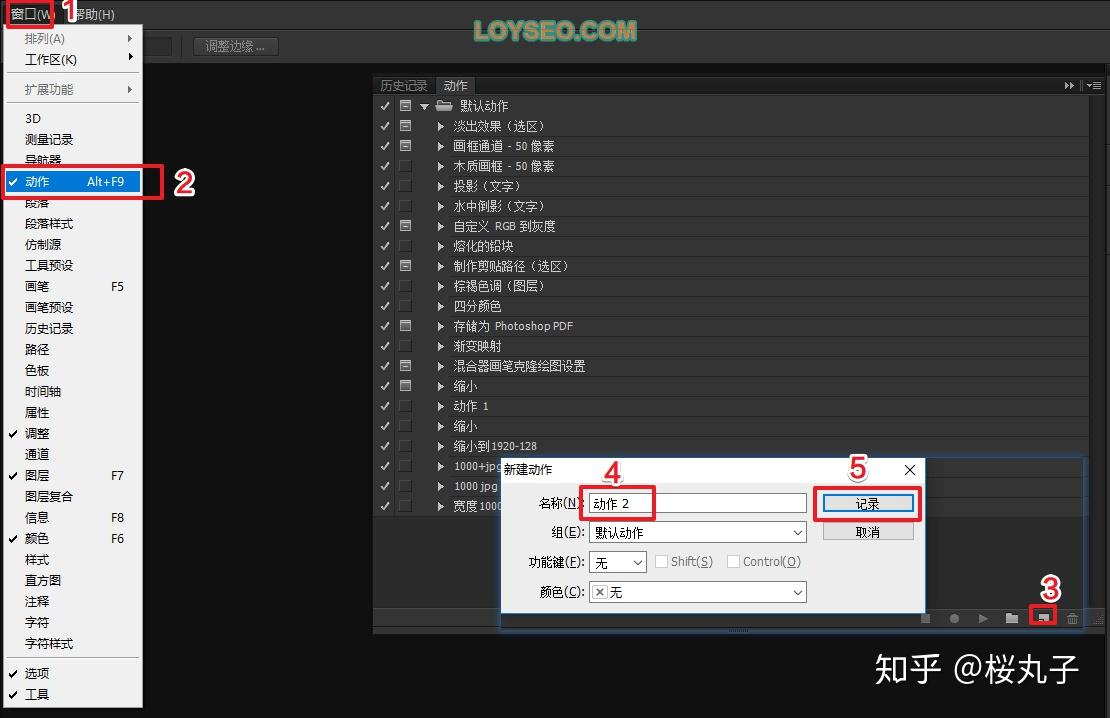Tick the Control(O) checkbox

click(733, 562)
